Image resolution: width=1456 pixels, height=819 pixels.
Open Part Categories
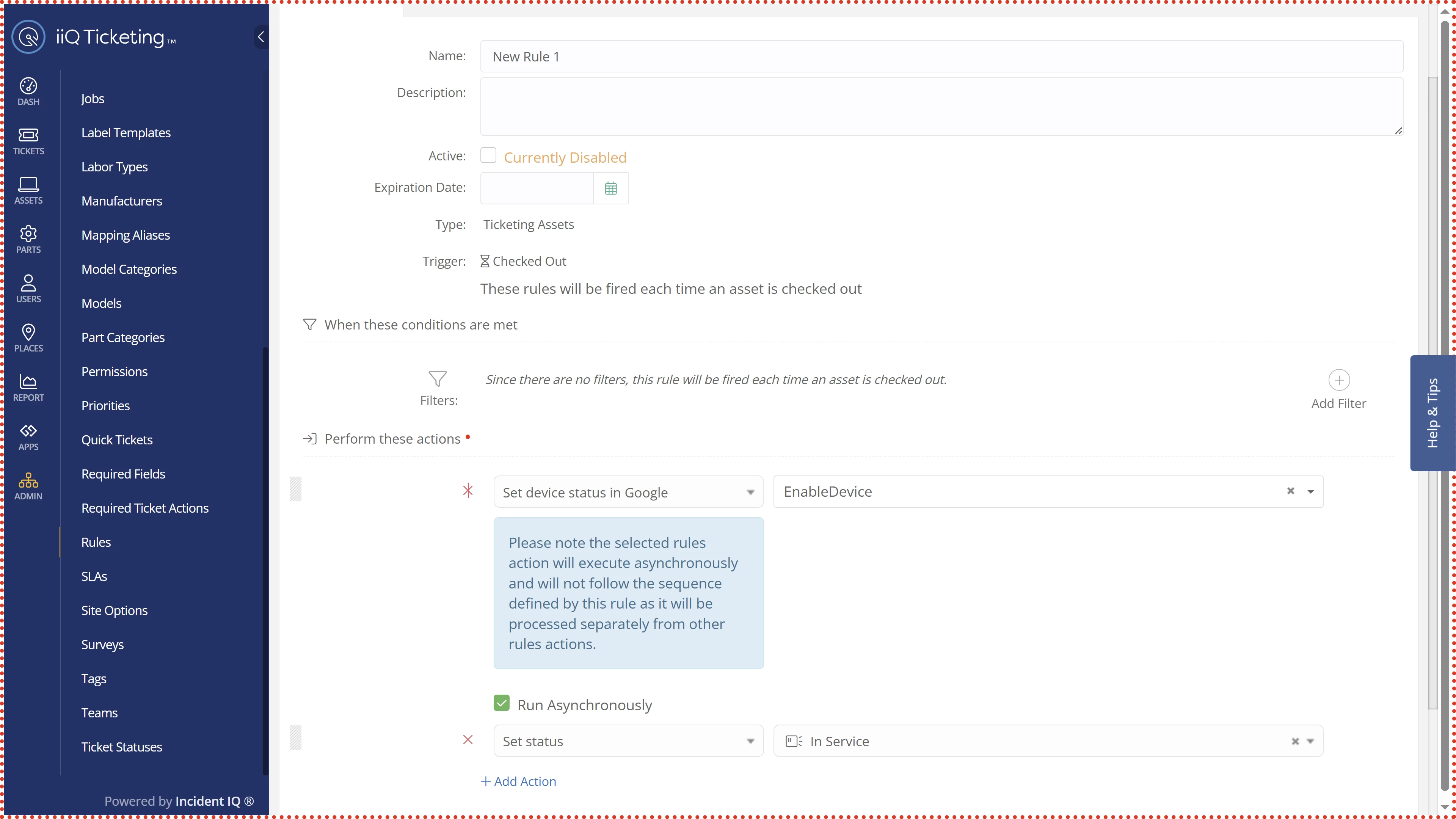(x=122, y=337)
